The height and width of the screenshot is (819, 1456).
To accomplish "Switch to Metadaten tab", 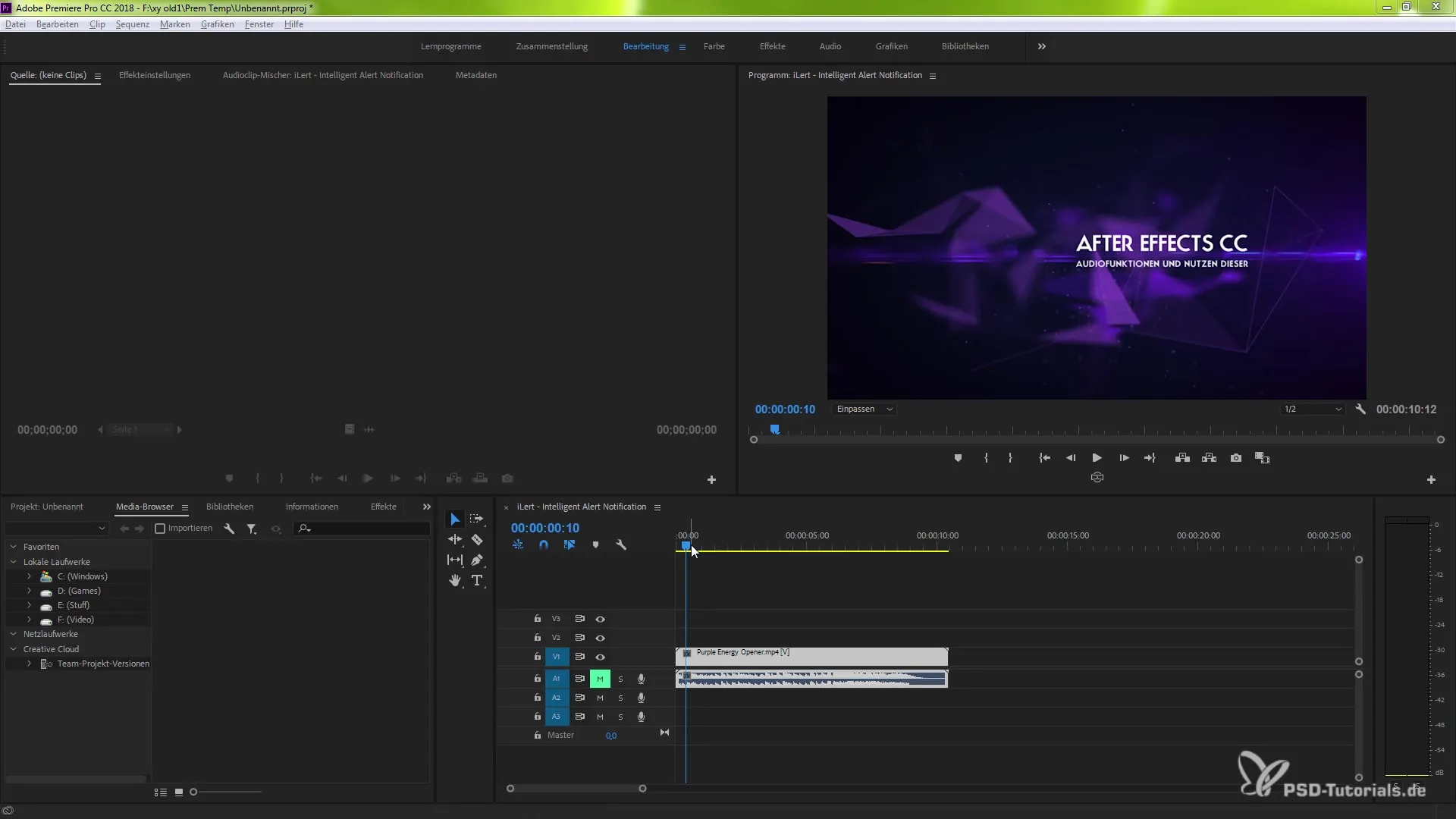I will pos(476,75).
